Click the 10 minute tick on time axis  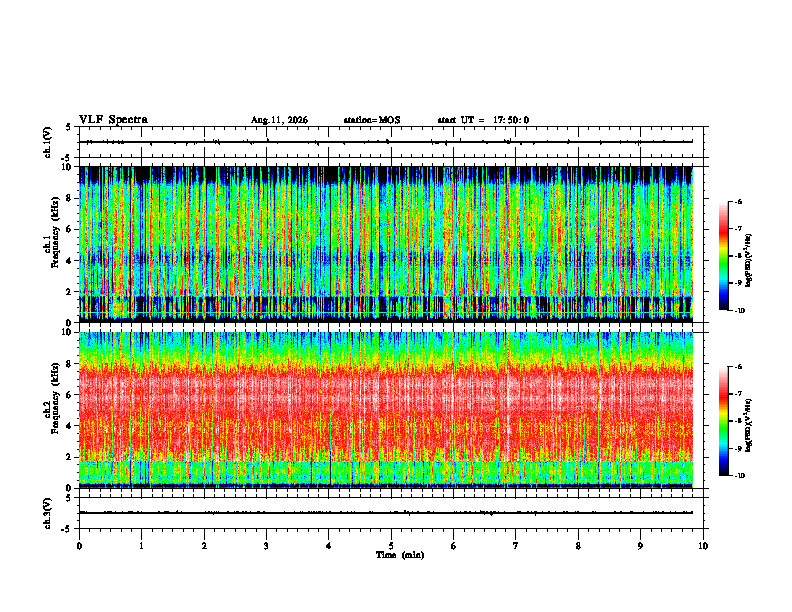[703, 546]
